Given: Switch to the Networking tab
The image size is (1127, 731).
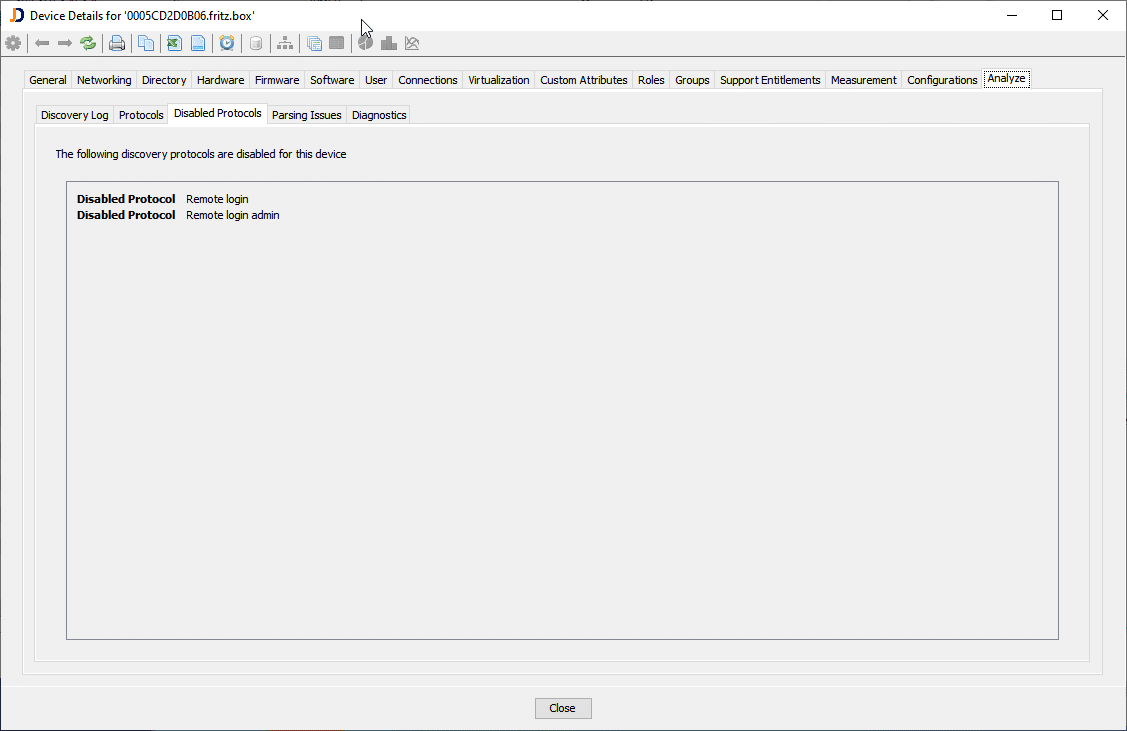Looking at the screenshot, I should [x=104, y=79].
